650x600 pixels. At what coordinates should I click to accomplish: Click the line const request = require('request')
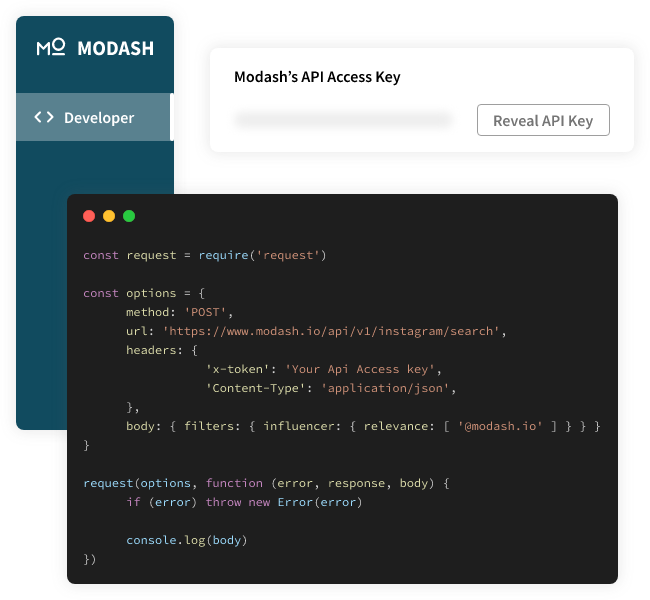(x=205, y=255)
